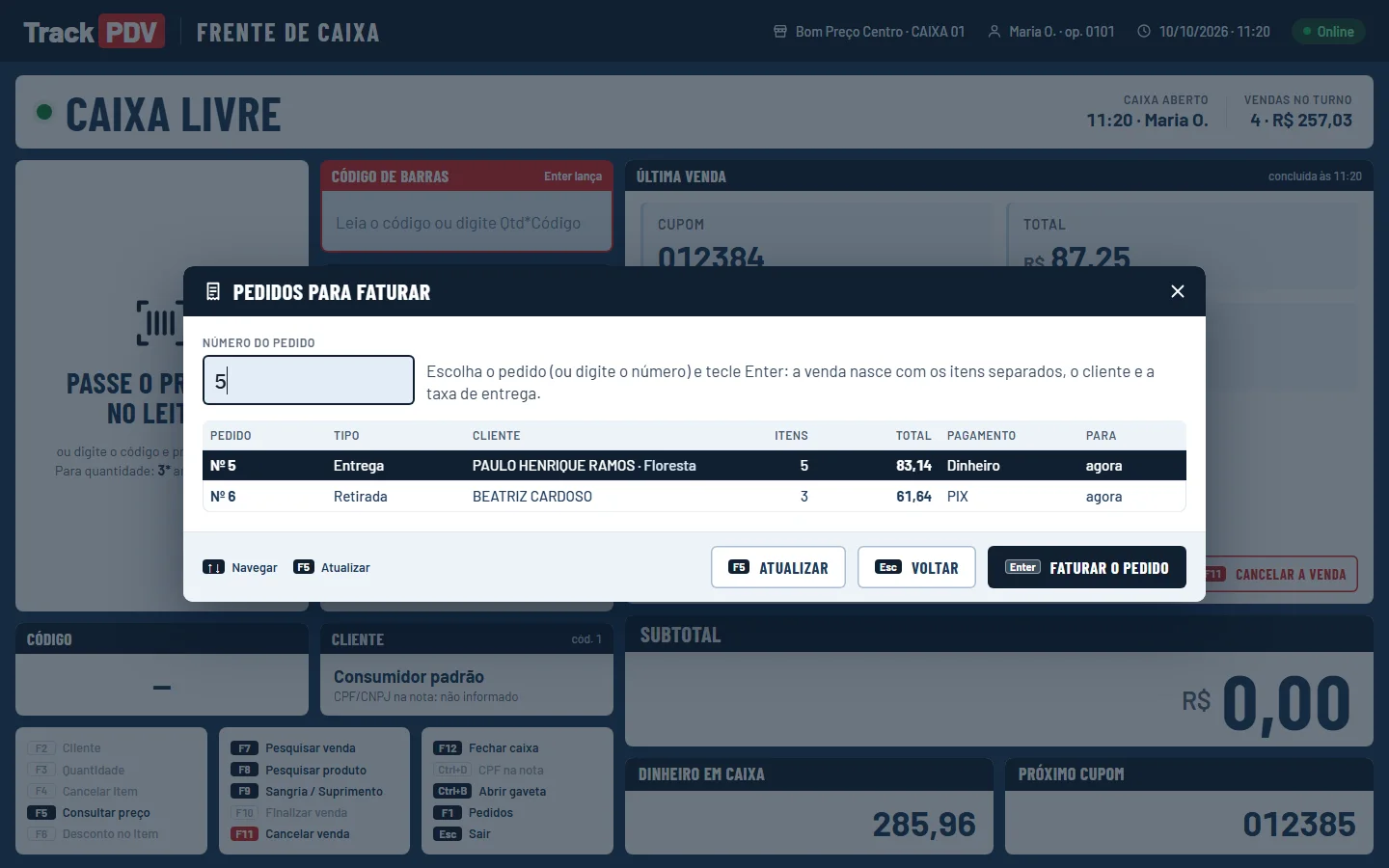Click the Pagamento column header
Image resolution: width=1389 pixels, height=868 pixels.
point(981,436)
